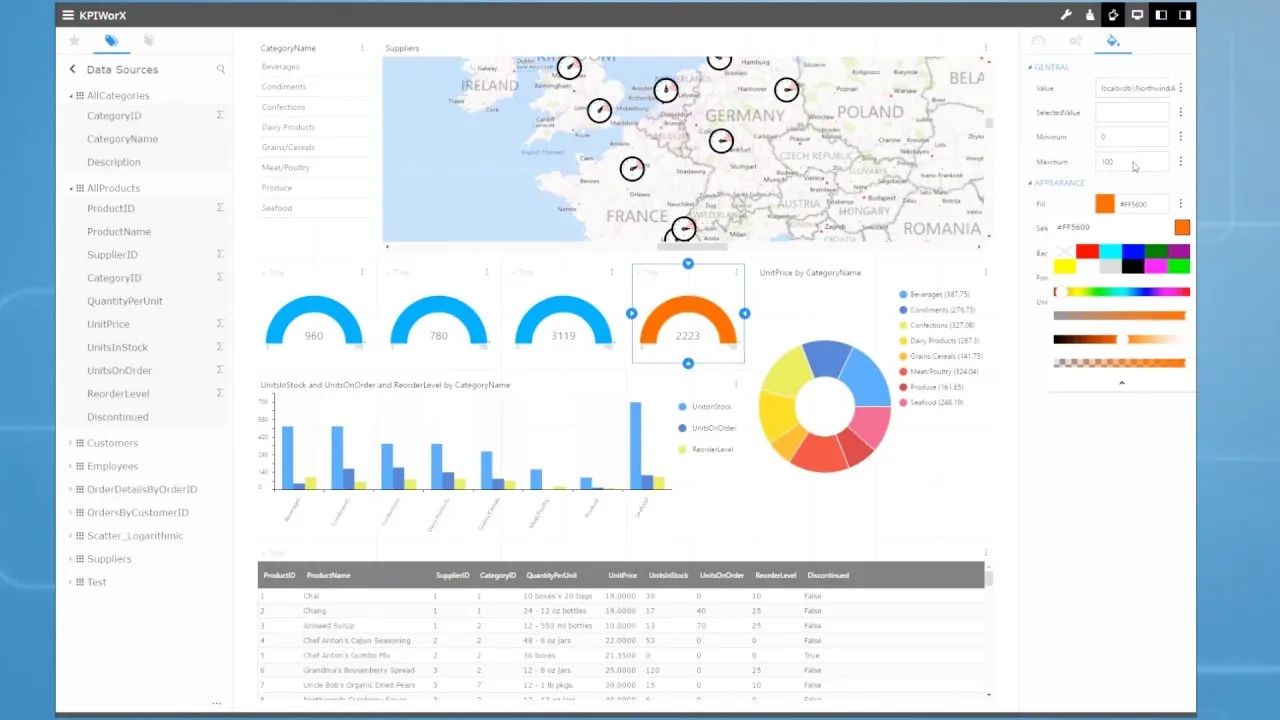Click the sigma icon beside UnitsOnOrder
This screenshot has width=1280, height=720.
220,370
